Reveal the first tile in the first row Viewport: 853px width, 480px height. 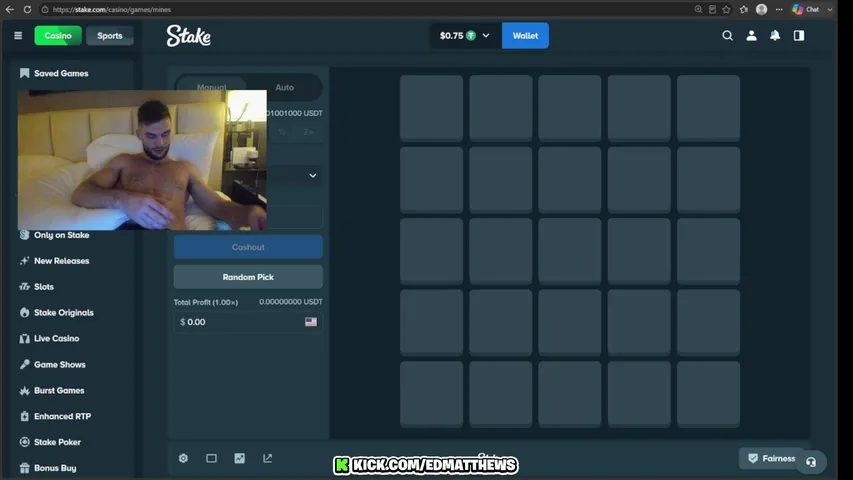pos(431,107)
